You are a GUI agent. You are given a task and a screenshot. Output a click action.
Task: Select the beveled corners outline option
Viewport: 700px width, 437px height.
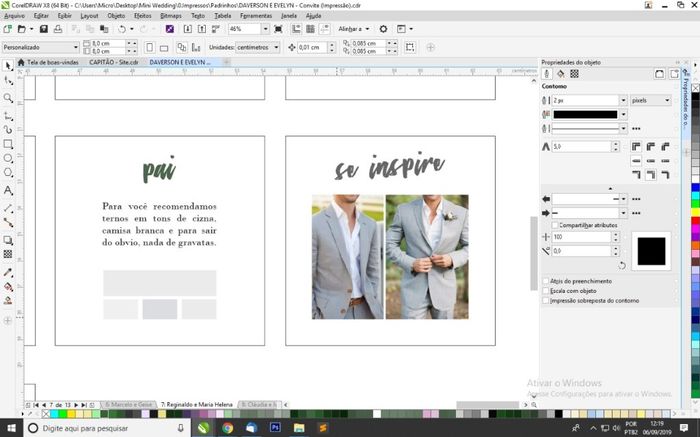(665, 146)
